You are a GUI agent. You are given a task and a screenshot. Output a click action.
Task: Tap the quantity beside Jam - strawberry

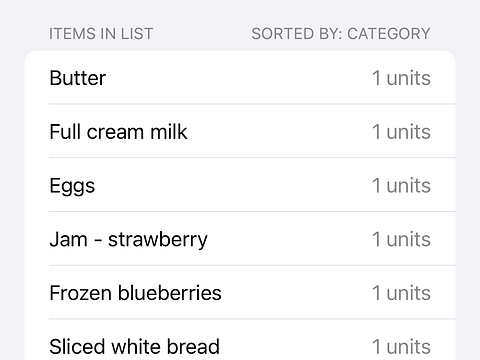[401, 239]
